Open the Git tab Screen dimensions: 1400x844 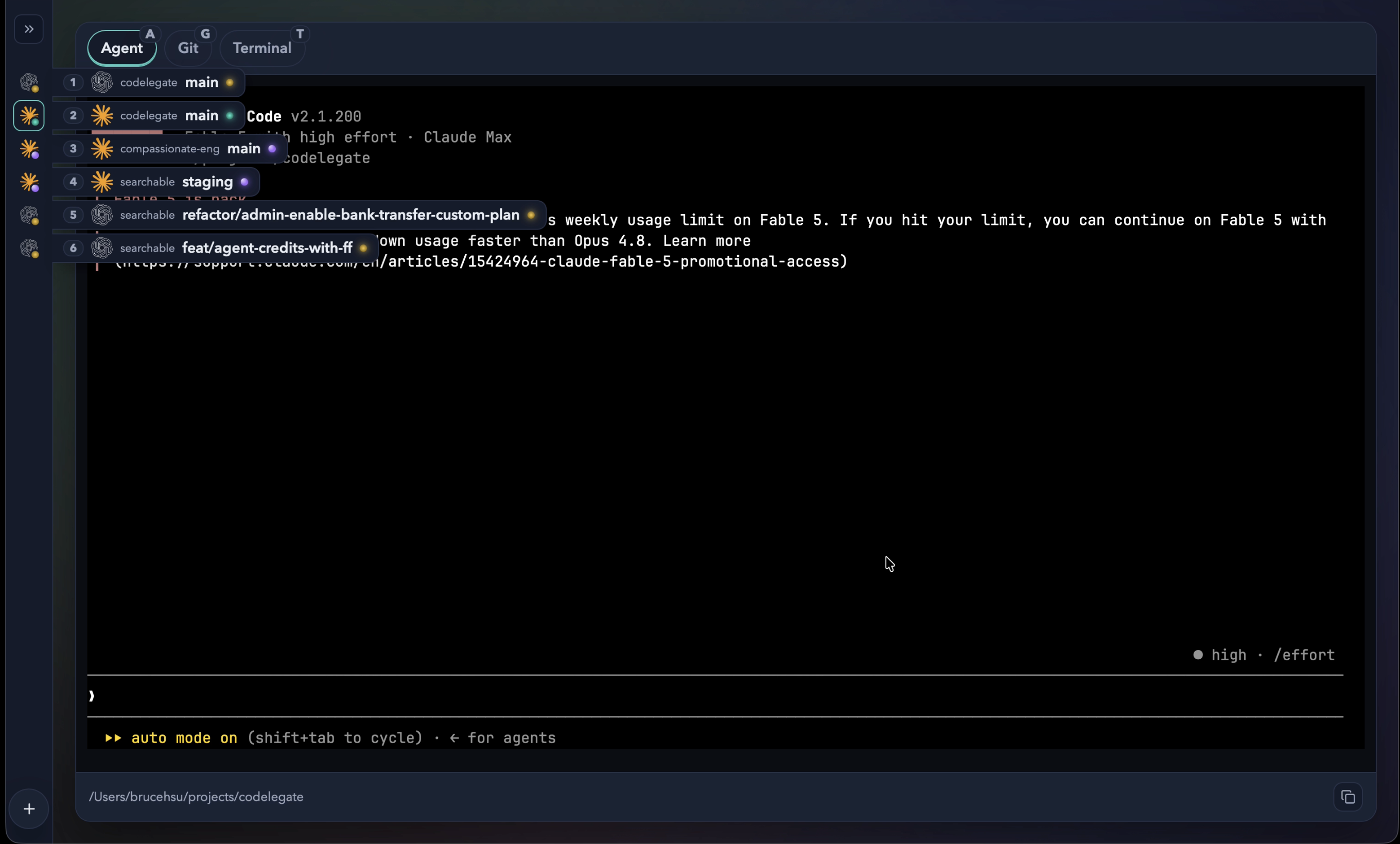188,48
